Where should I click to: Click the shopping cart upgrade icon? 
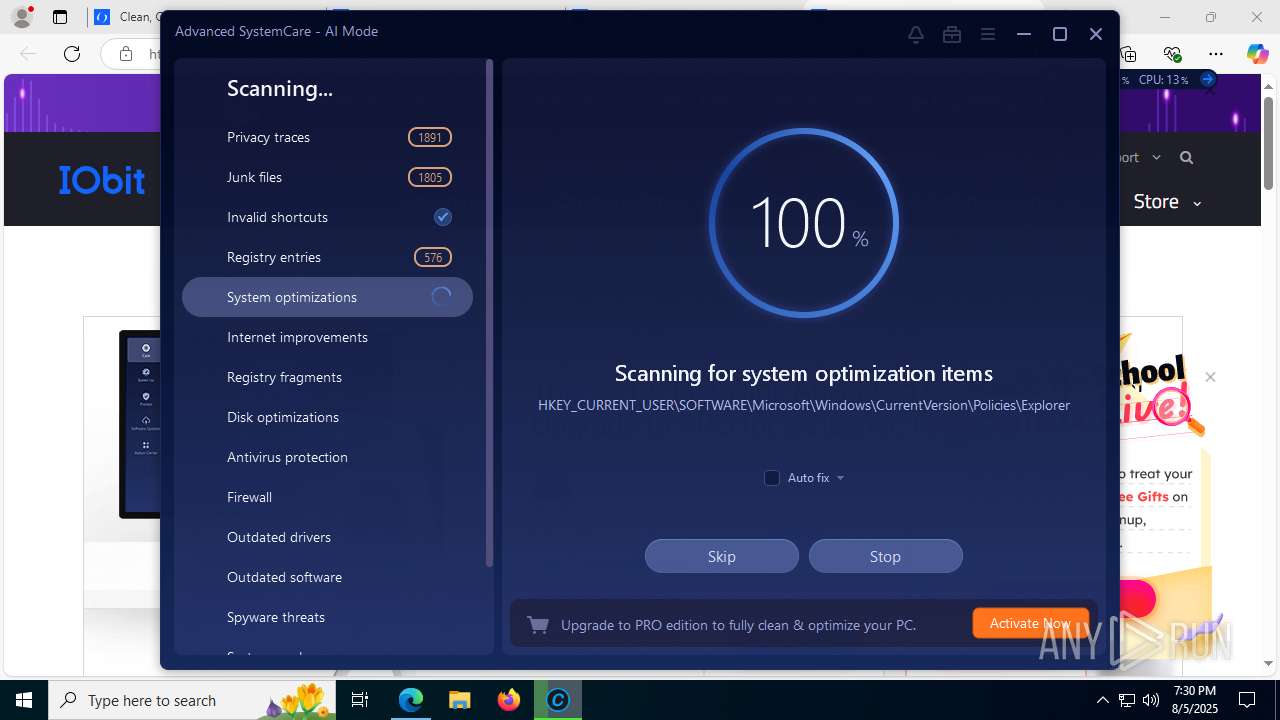(538, 625)
